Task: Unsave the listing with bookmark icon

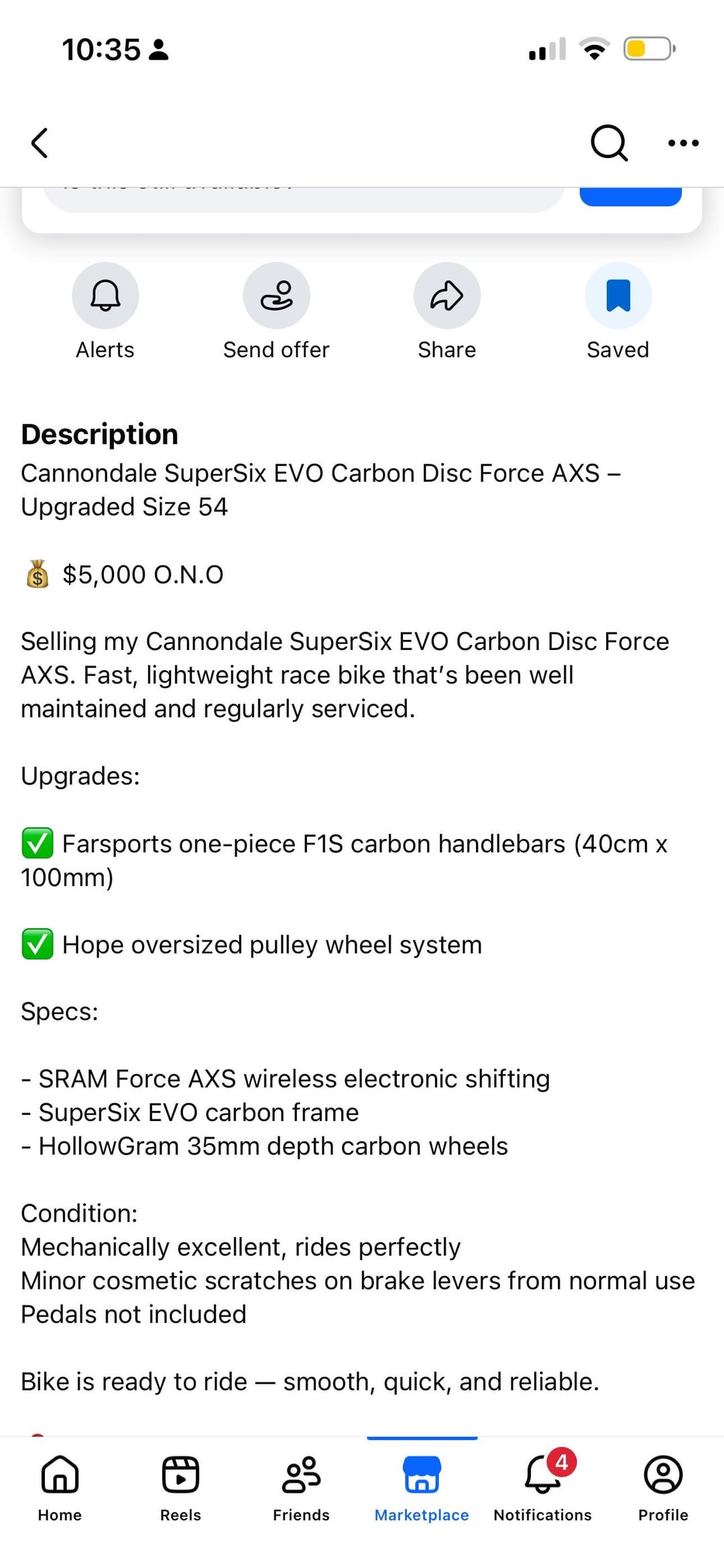Action: tap(618, 296)
